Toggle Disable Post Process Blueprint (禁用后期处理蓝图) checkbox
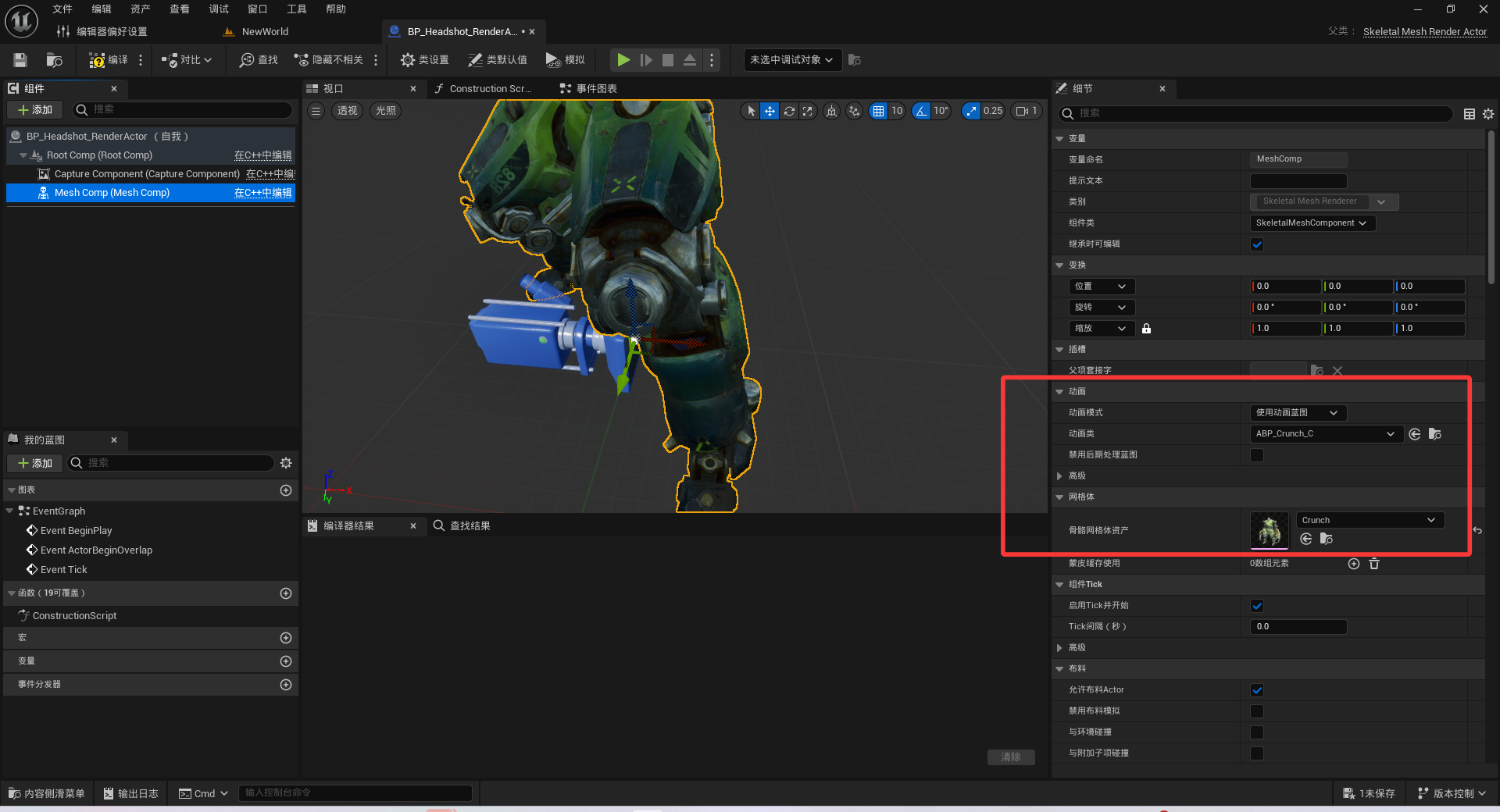 point(1257,455)
